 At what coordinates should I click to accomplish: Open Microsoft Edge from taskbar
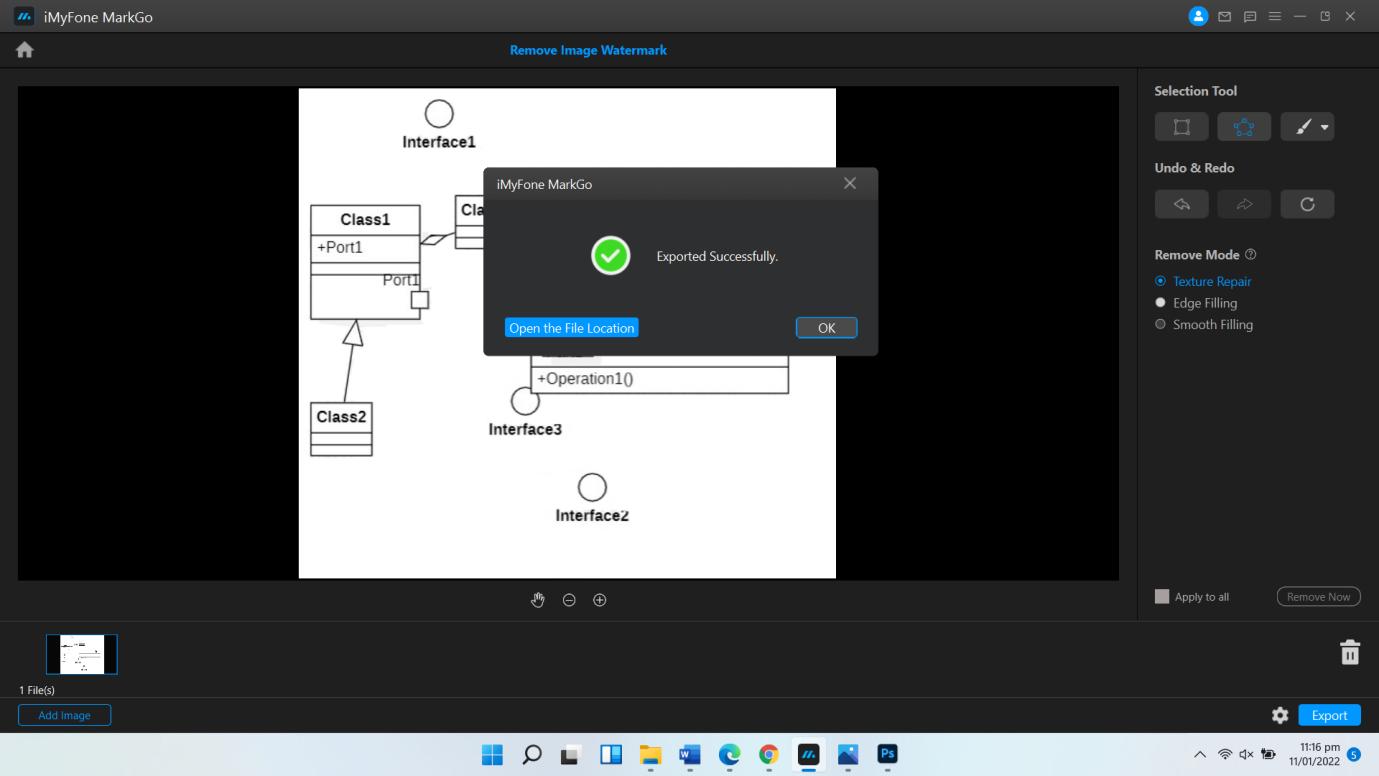[x=729, y=755]
